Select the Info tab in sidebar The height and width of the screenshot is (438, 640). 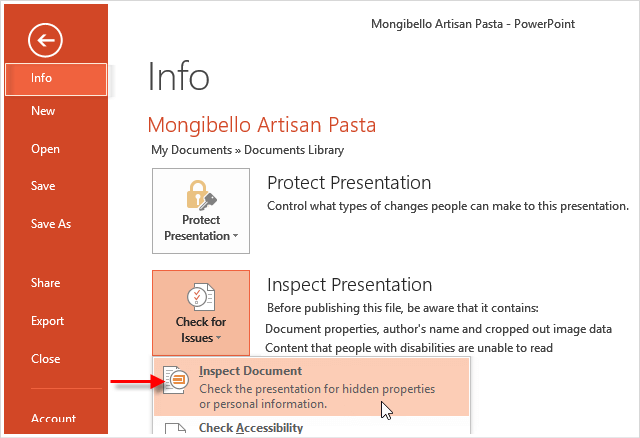coord(56,79)
